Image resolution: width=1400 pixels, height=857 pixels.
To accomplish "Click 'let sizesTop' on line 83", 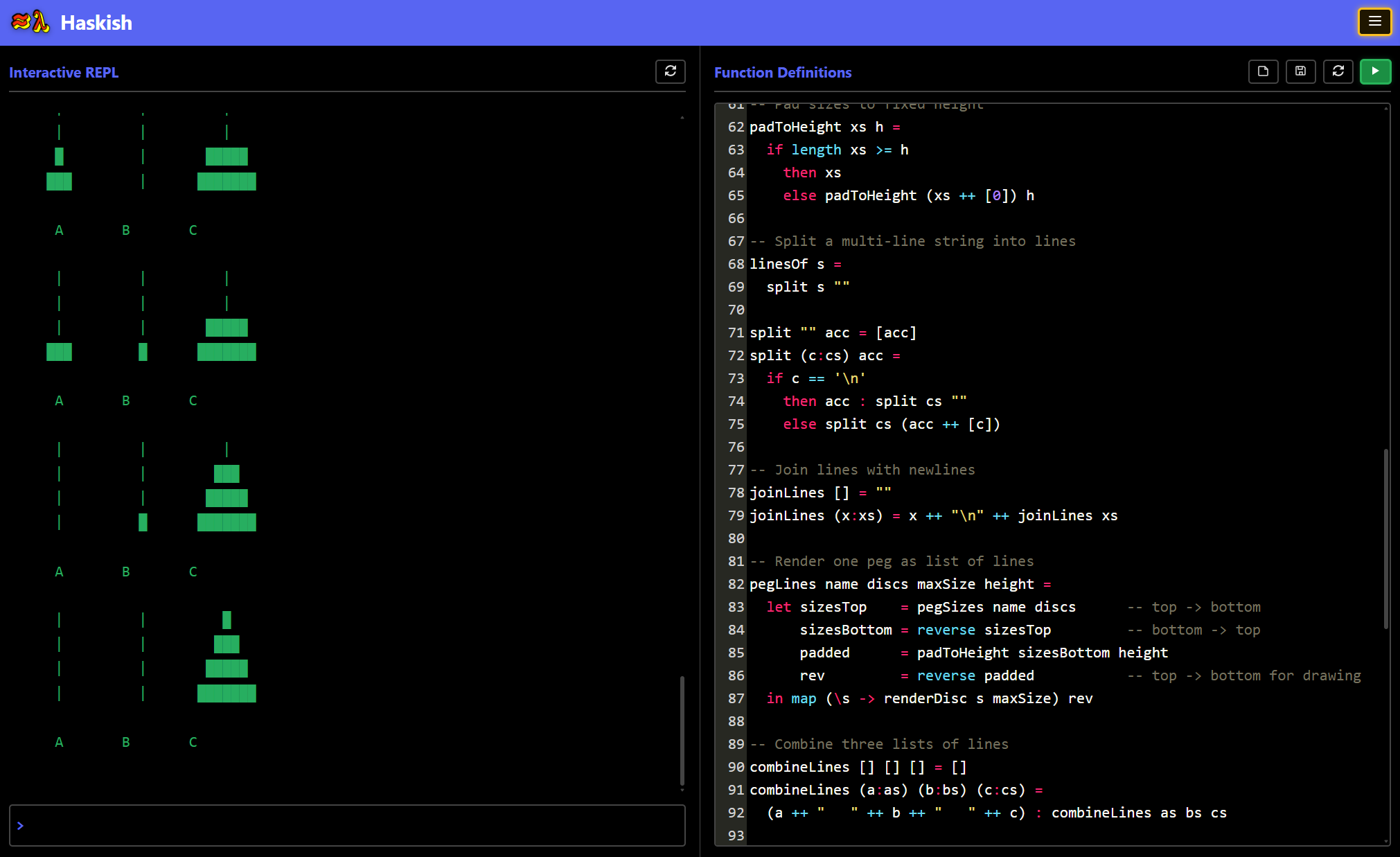I will tap(816, 607).
